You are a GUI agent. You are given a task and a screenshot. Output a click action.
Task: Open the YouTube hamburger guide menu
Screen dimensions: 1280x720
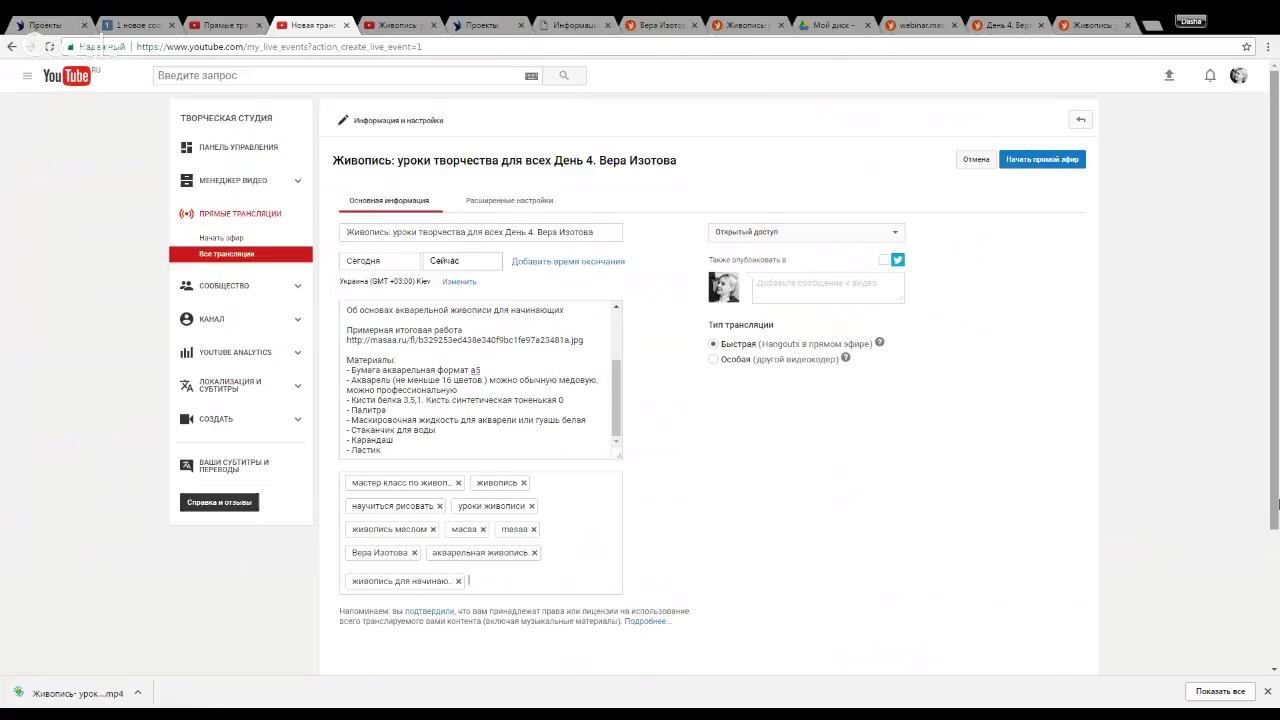(27, 76)
